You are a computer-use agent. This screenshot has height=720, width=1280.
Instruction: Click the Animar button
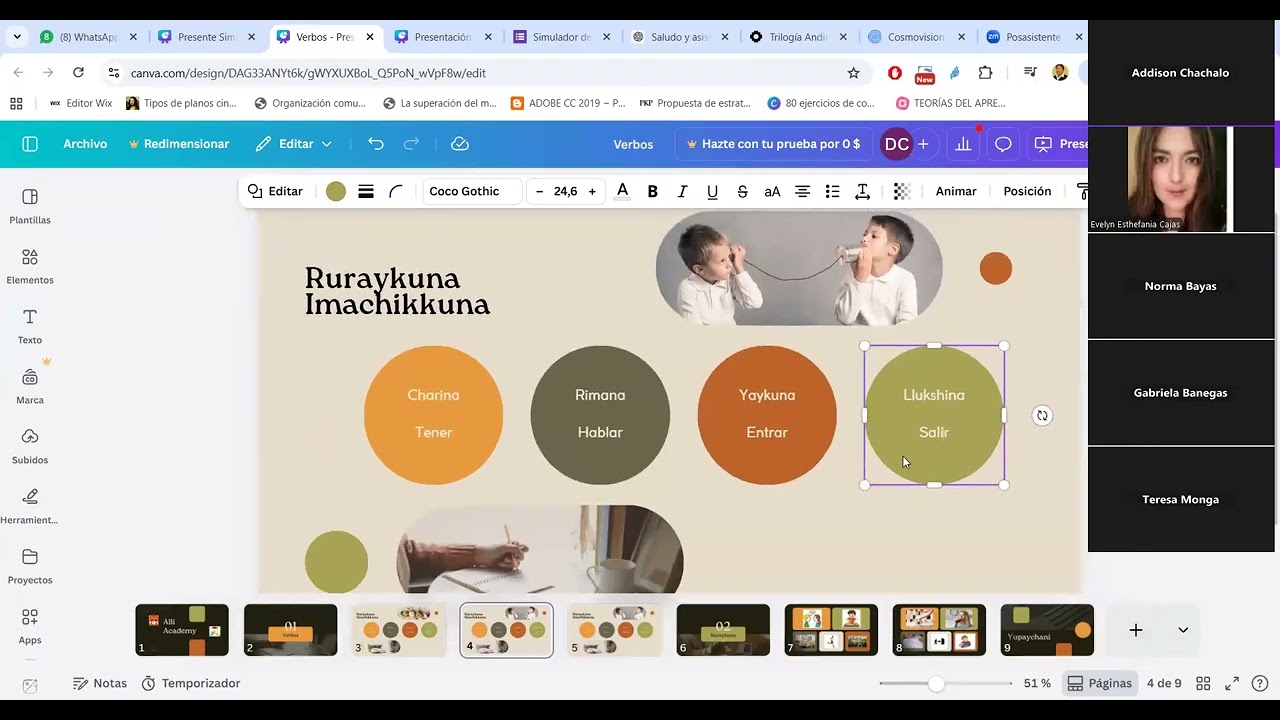(x=956, y=191)
